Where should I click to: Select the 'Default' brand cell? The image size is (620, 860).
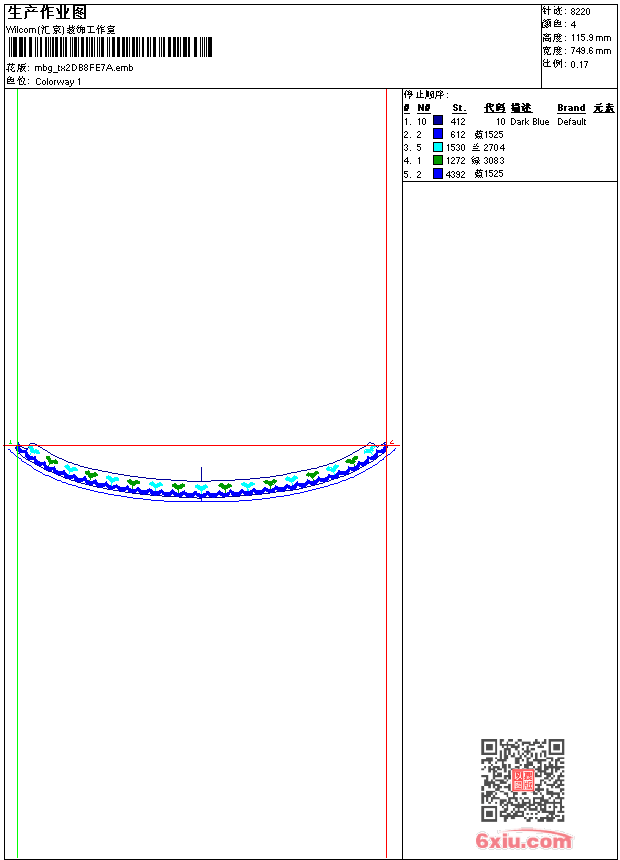(572, 122)
